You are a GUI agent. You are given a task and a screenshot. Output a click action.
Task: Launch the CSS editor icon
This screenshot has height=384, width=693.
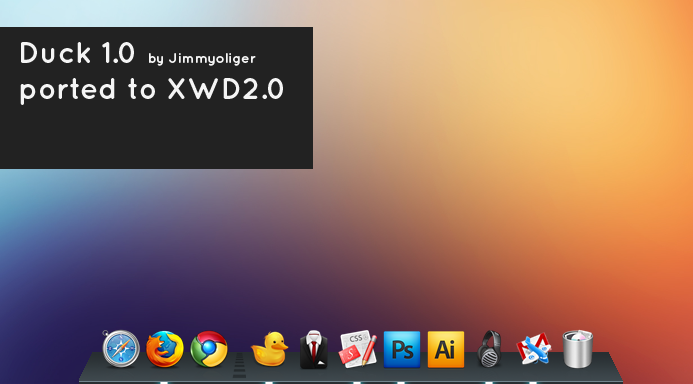[x=358, y=349]
